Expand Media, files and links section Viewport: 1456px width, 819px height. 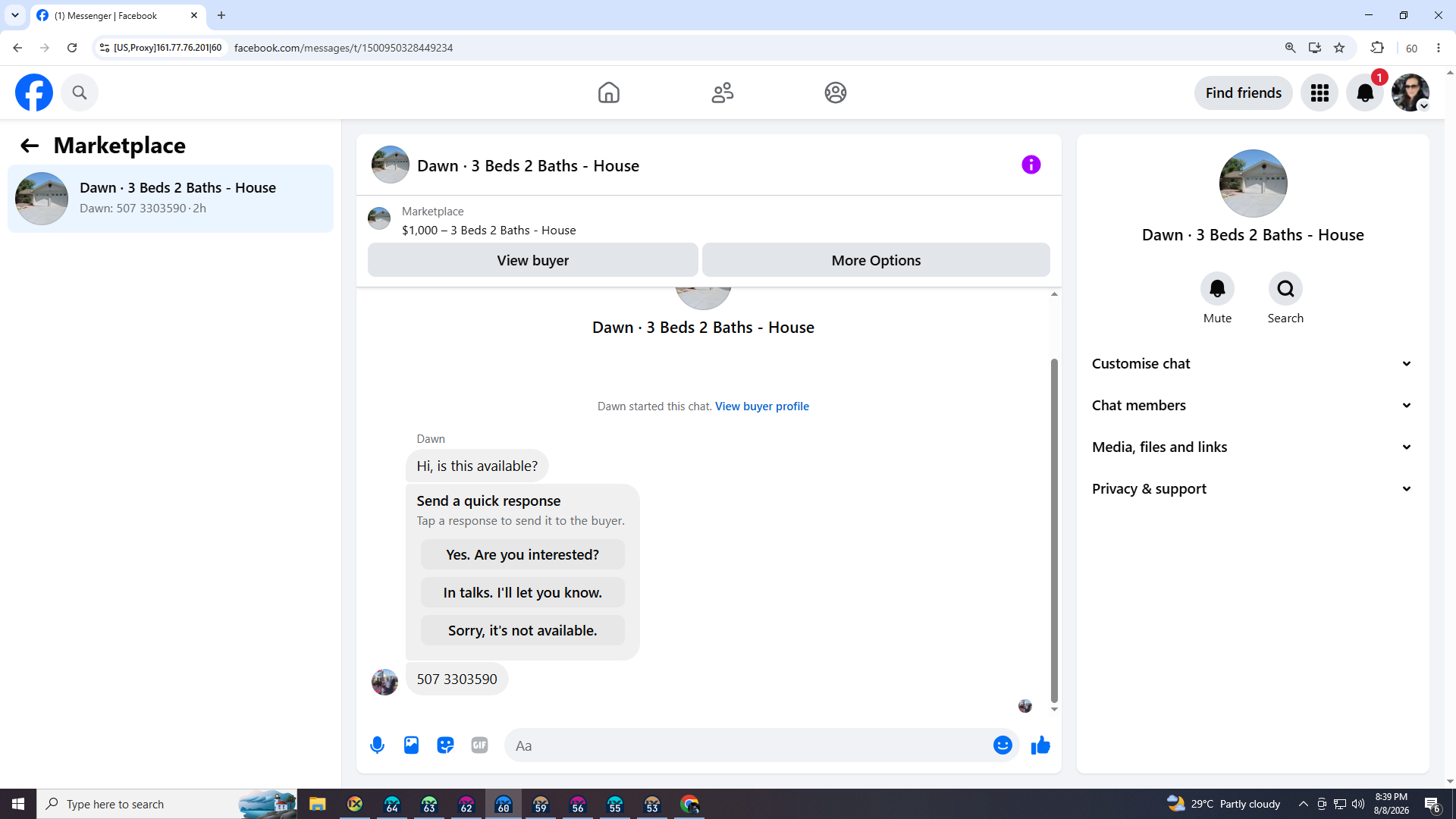tap(1253, 447)
